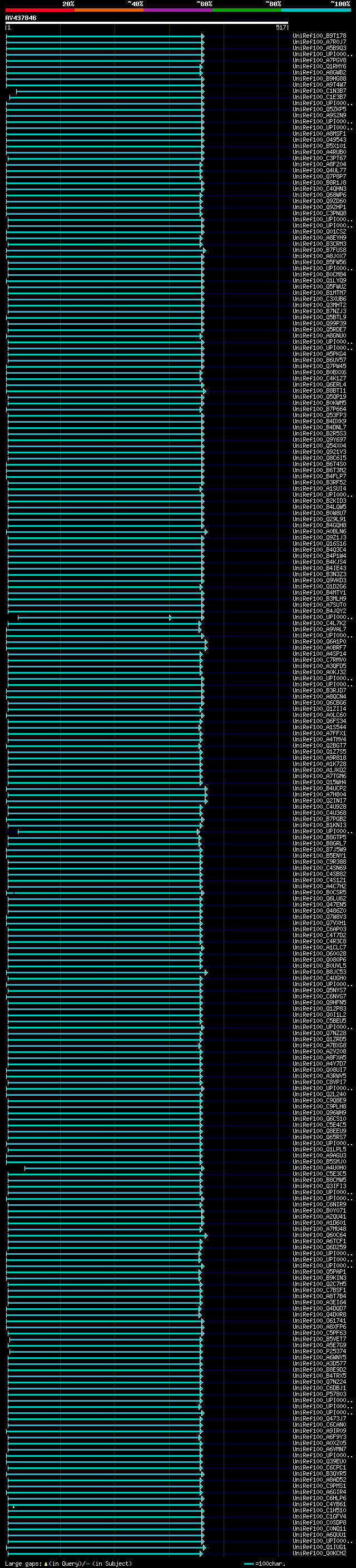The height and width of the screenshot is (1568, 356).
Task: Select hit label UniRef100_A3QFD5
Action: coord(319,666)
